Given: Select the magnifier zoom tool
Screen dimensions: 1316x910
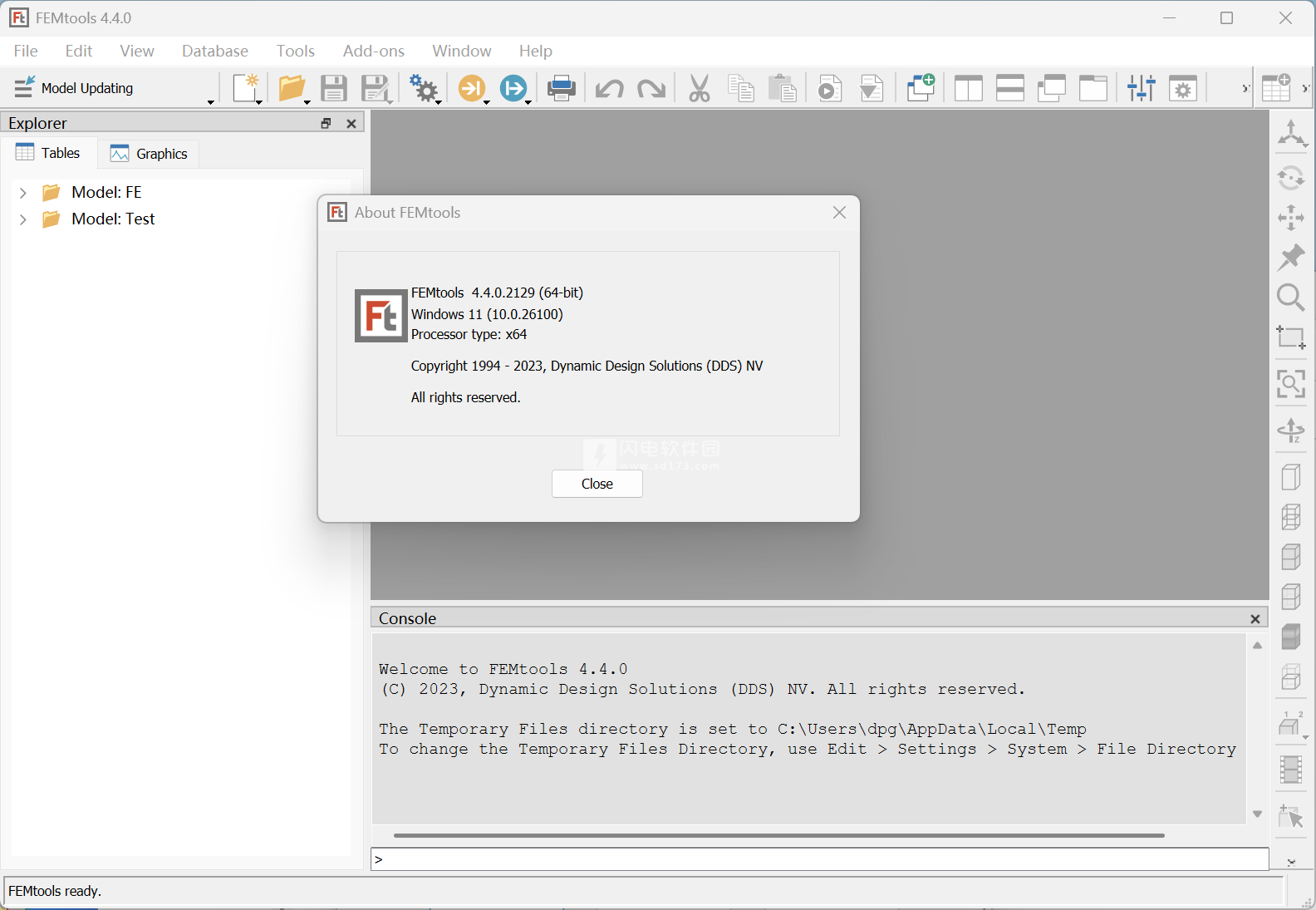Looking at the screenshot, I should pos(1291,298).
